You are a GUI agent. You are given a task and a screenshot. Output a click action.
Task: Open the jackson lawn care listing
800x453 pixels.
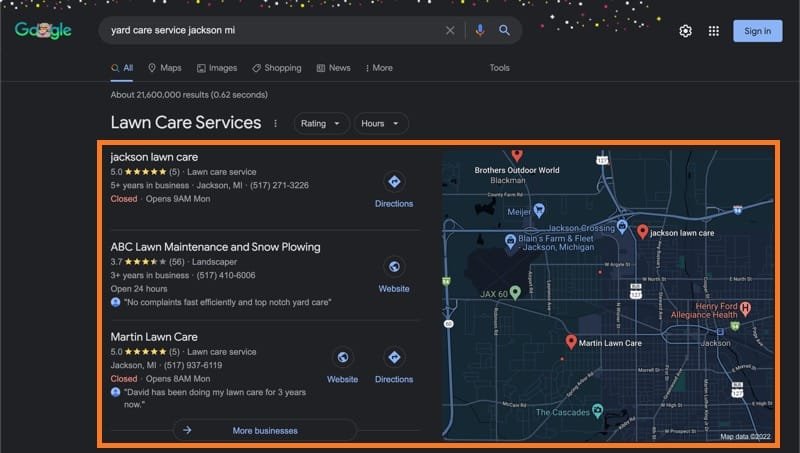154,157
